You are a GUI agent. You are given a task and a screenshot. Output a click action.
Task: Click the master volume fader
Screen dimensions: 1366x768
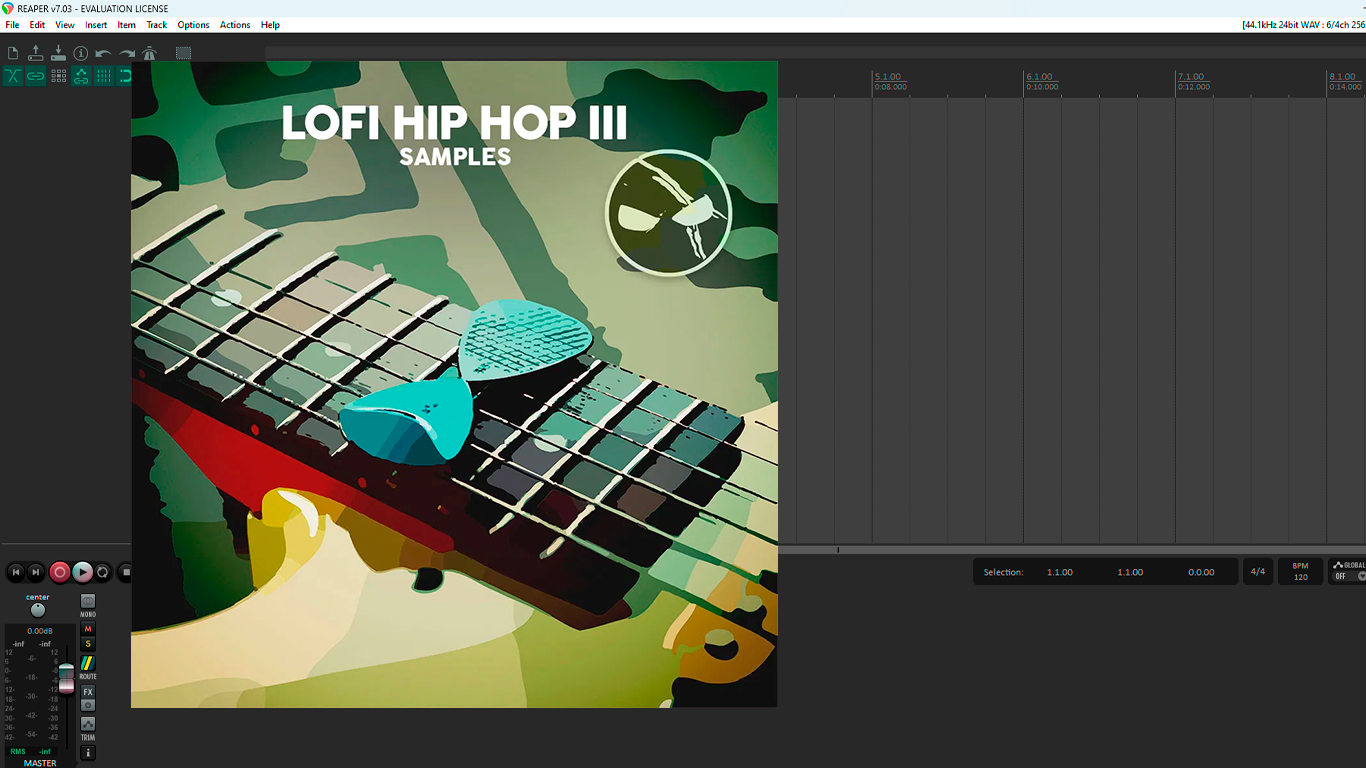tap(66, 677)
